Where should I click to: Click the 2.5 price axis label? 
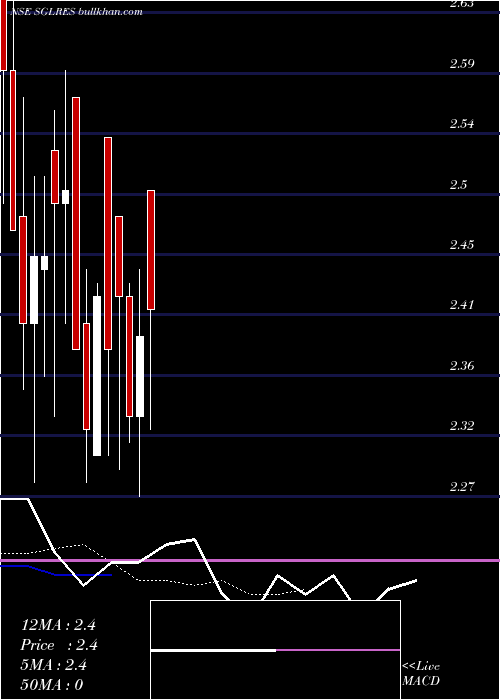(458, 184)
